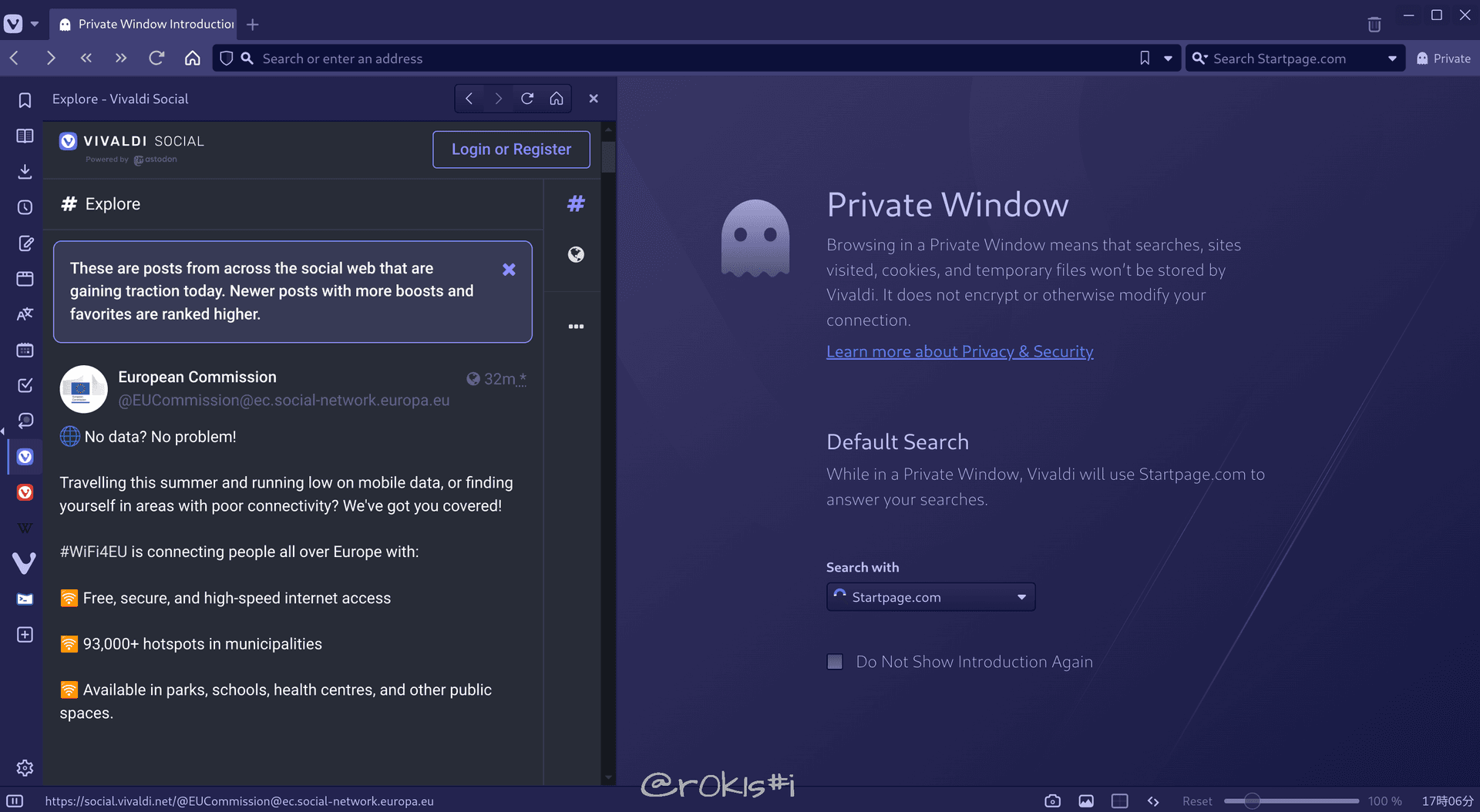Open the three-dot more menu
The width and height of the screenshot is (1480, 812).
(x=576, y=327)
